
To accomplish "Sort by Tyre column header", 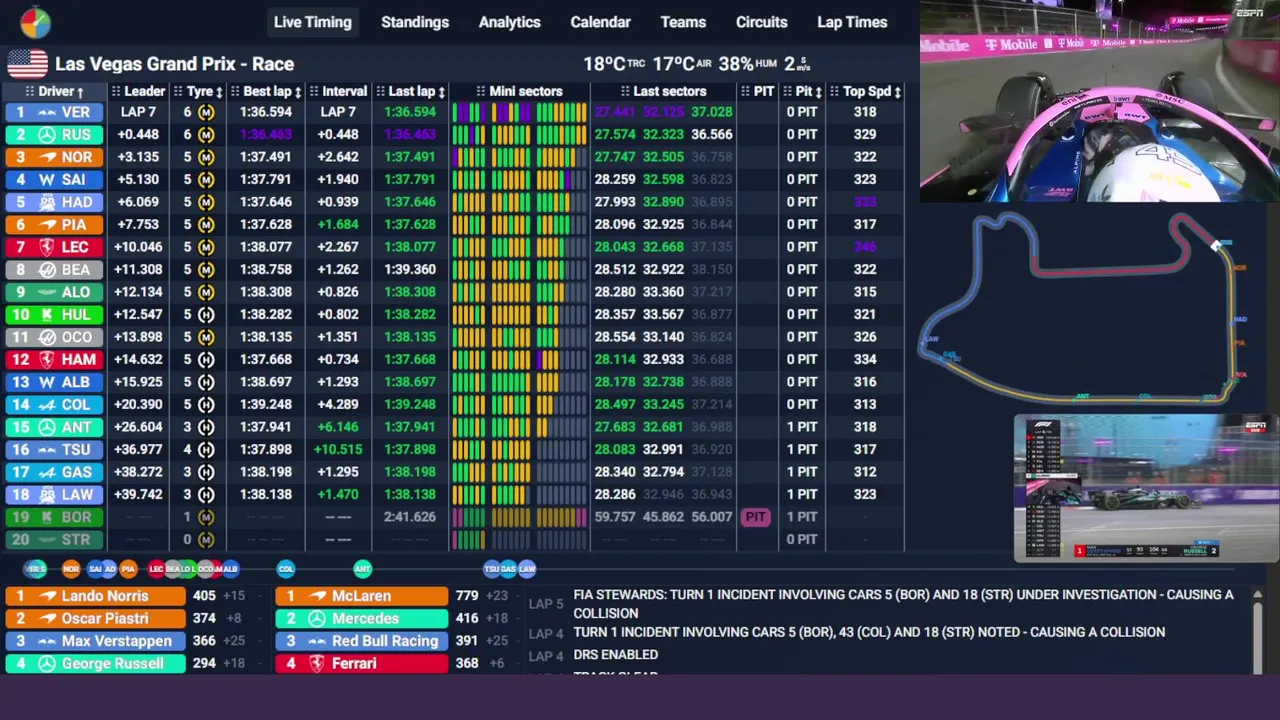I will 200,91.
